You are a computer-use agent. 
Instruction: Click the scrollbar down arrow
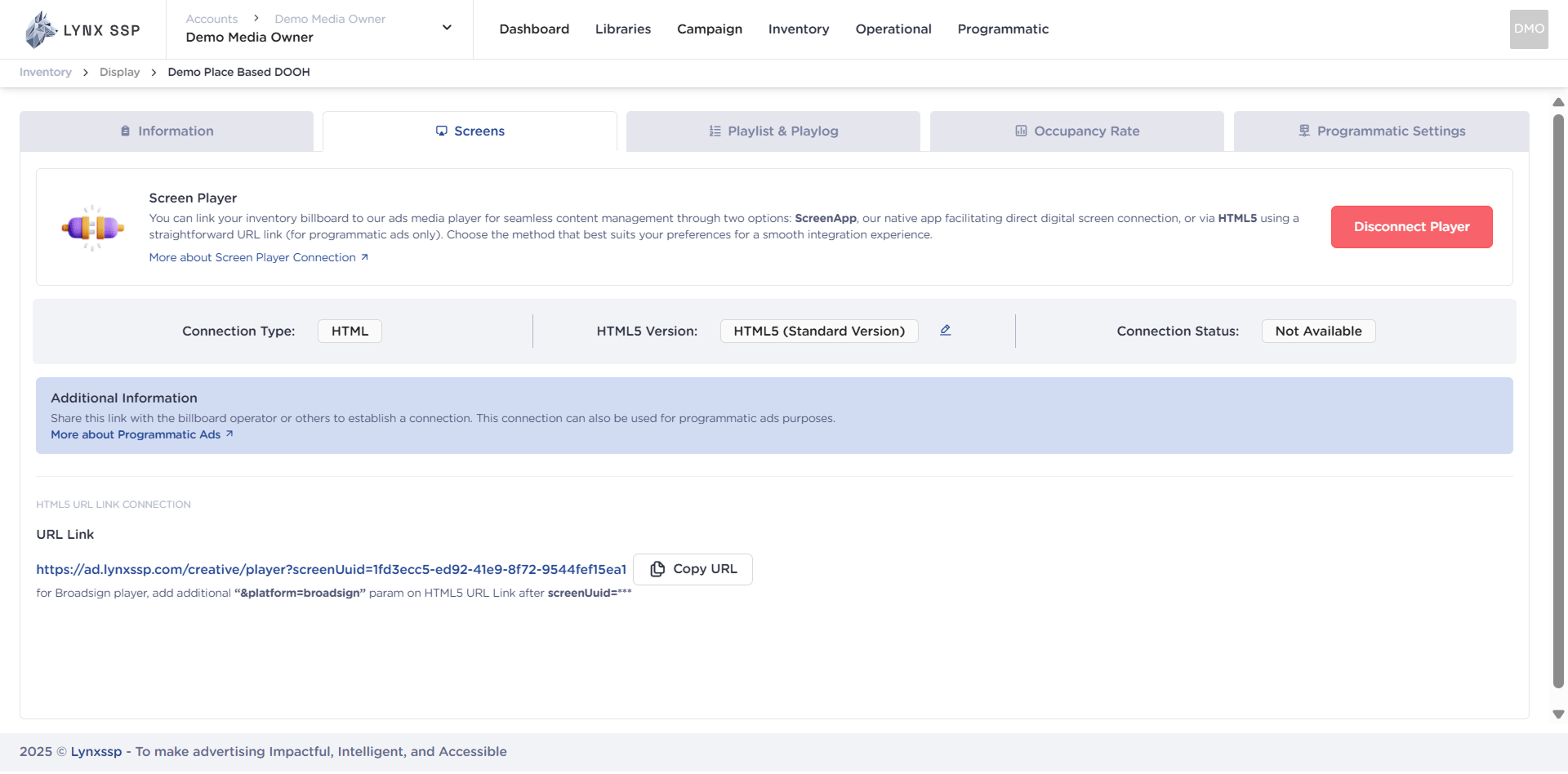(1558, 714)
